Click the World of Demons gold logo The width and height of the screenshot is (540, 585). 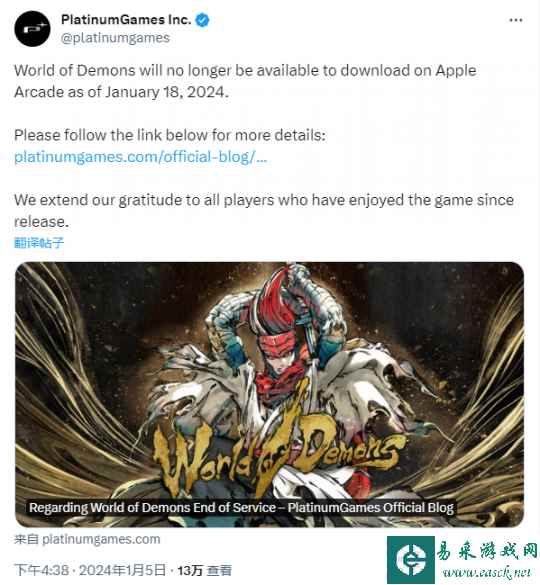278,453
